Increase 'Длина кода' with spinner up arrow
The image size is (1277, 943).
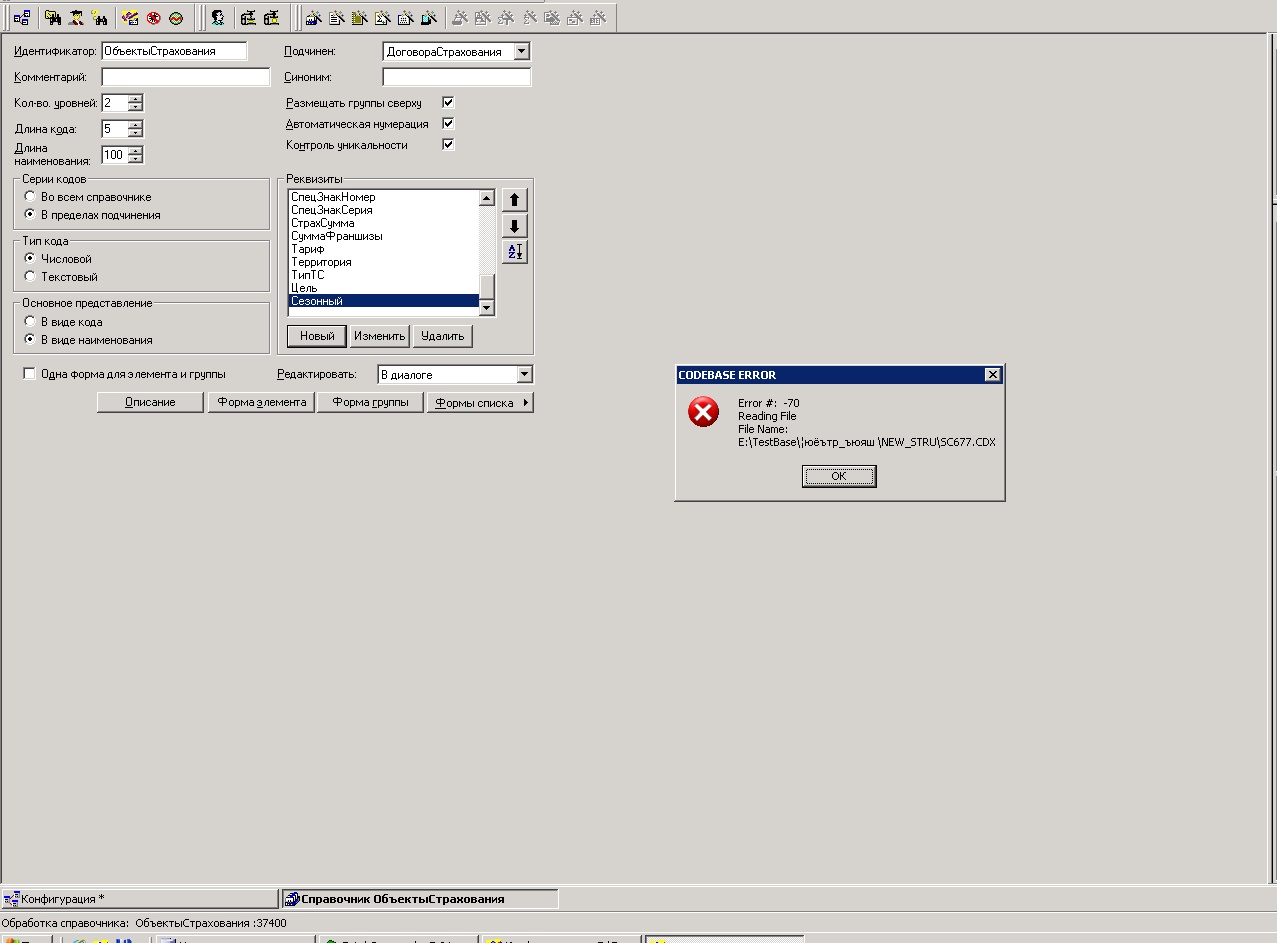(x=135, y=124)
